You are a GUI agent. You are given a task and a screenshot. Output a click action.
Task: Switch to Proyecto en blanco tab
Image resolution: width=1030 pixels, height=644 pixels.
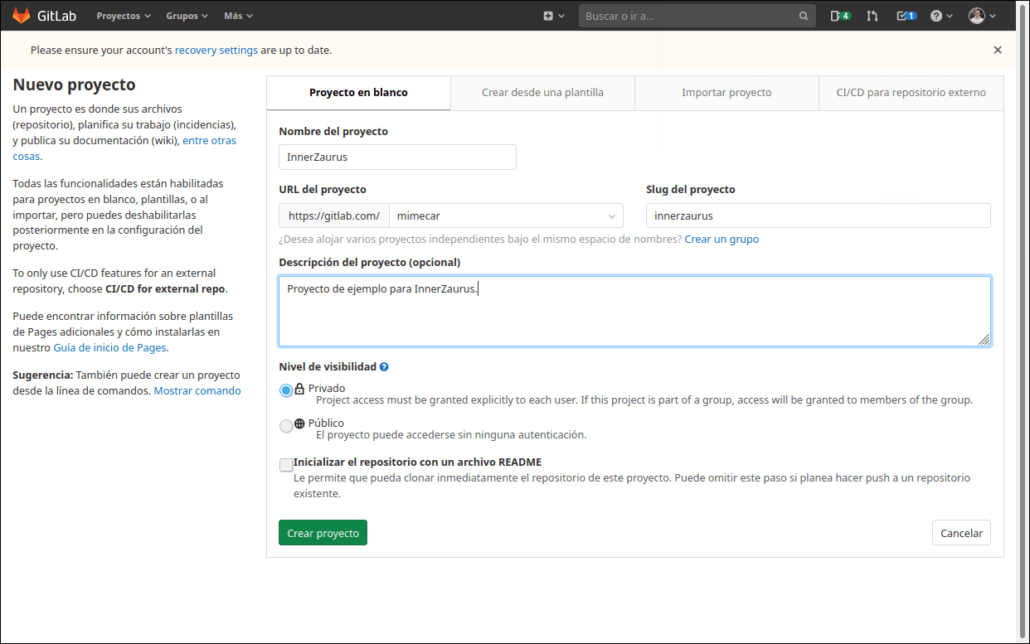point(359,93)
